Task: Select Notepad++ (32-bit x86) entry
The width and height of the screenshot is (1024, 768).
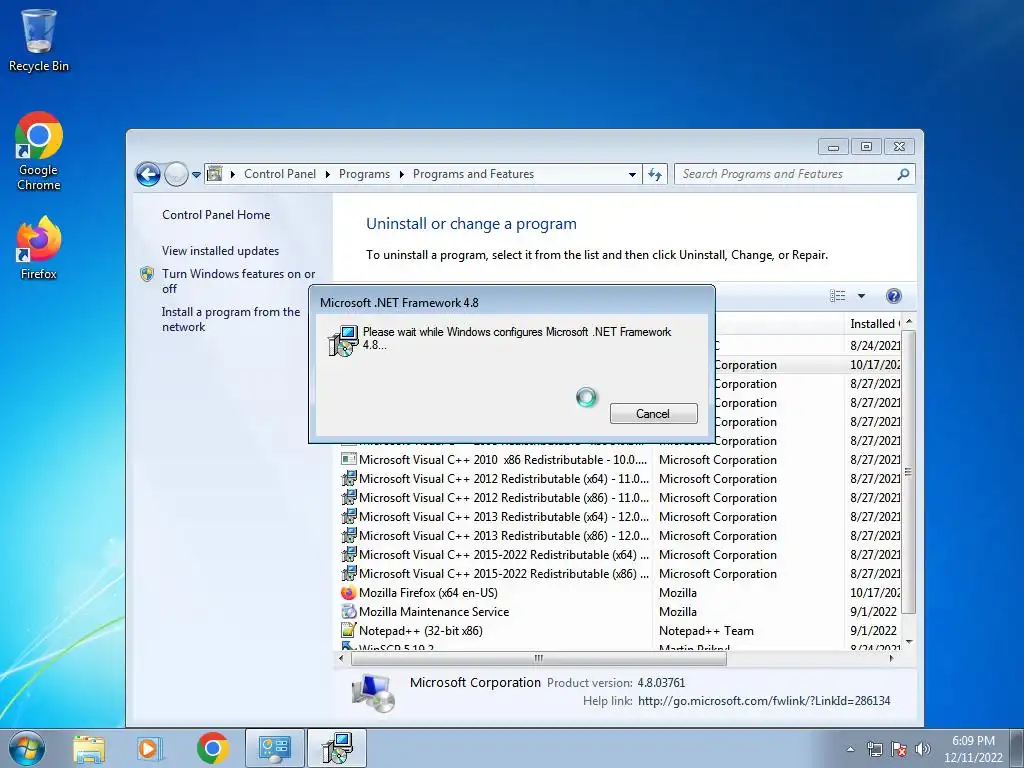Action: point(620,630)
